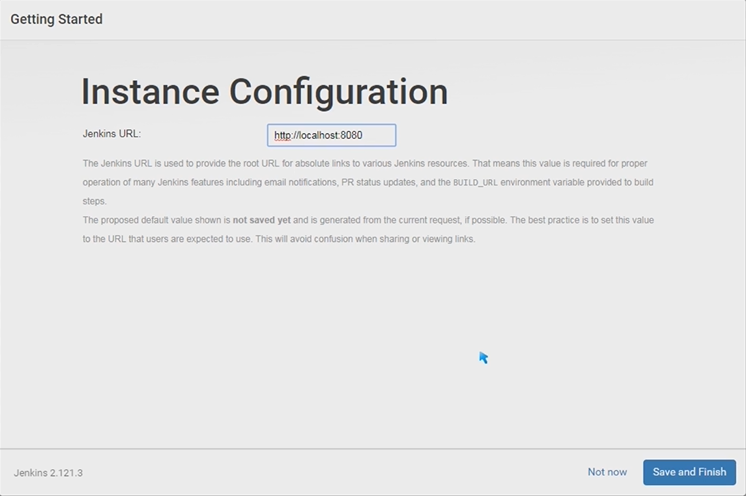Click the Jenkins URL: label
Image resolution: width=746 pixels, height=496 pixels.
point(112,134)
